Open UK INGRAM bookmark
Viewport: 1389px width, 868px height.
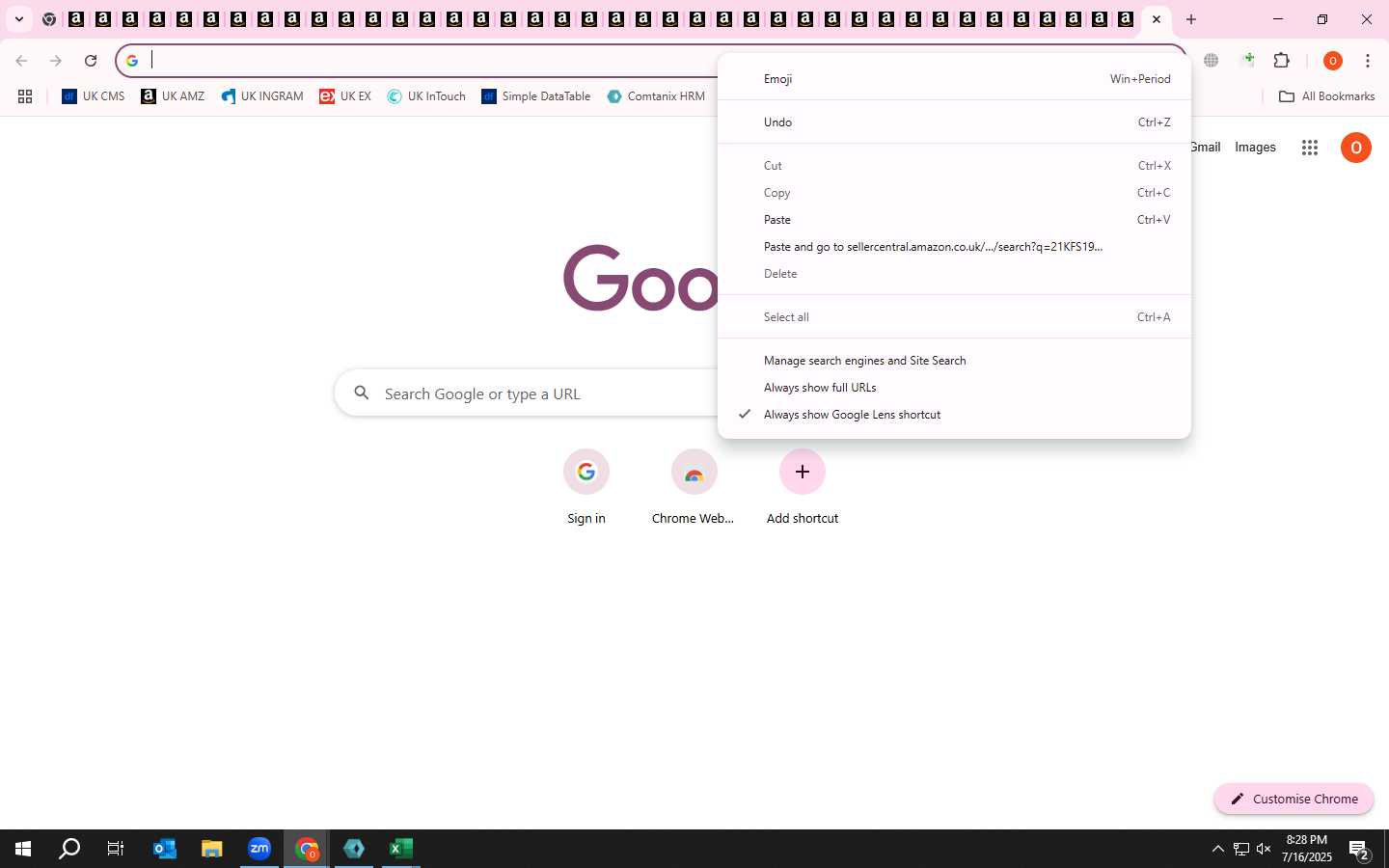261,96
